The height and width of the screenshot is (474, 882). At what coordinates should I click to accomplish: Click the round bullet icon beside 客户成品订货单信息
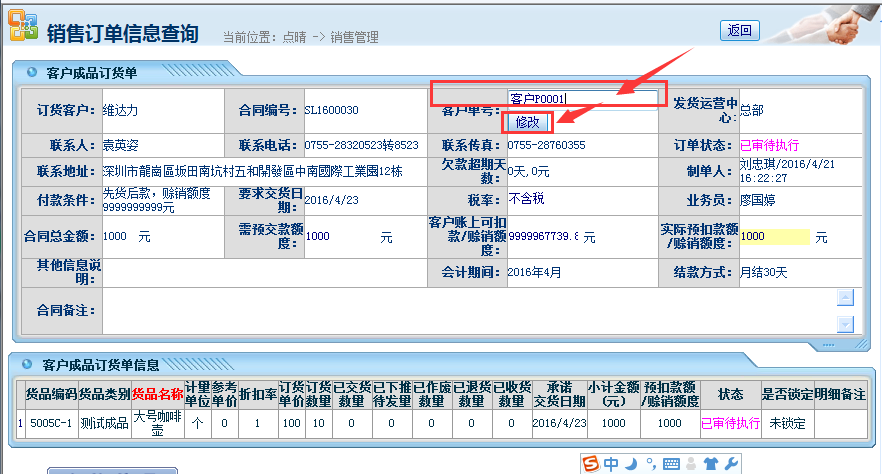[26, 364]
